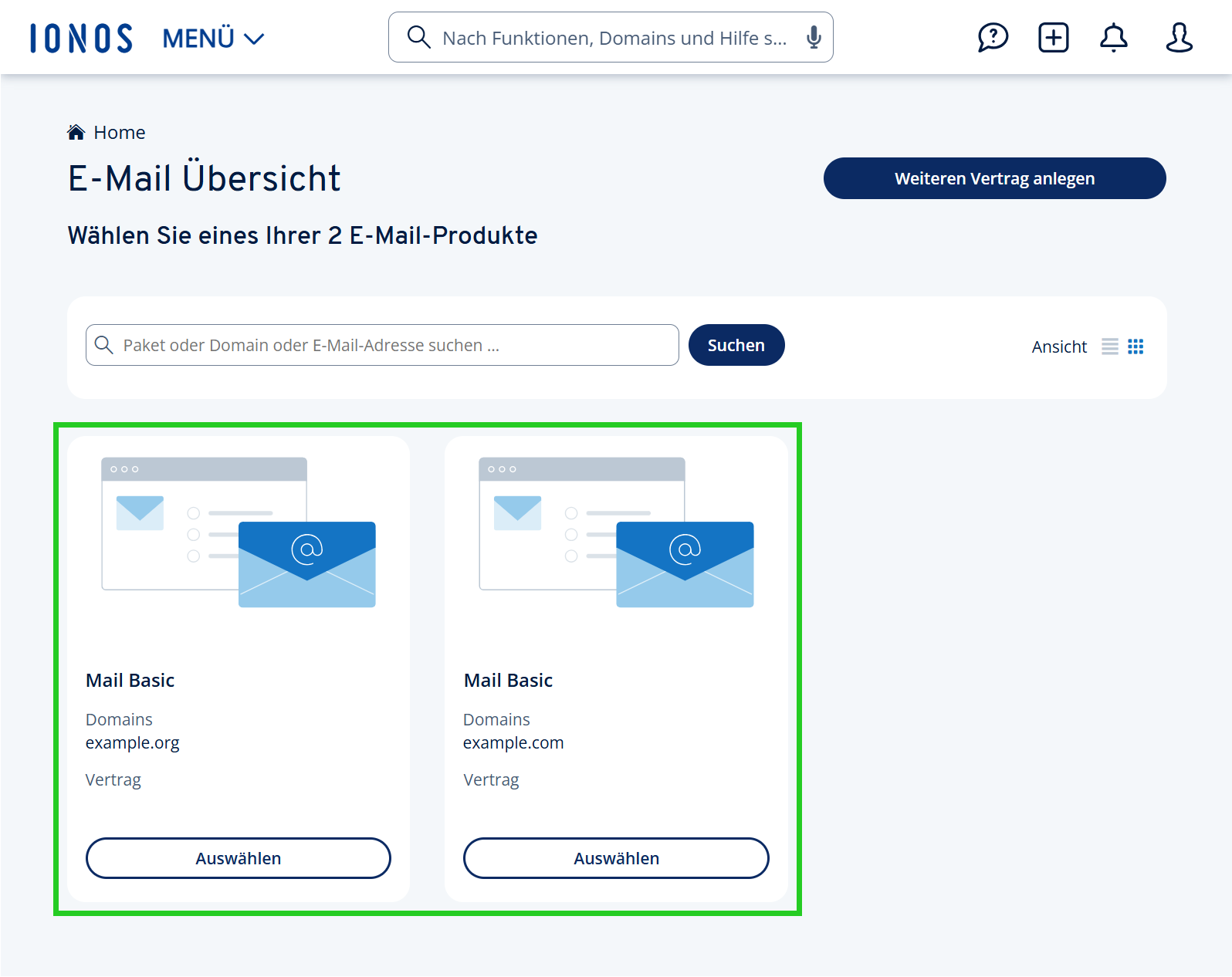Click the Home breadcrumb house icon
Screen dimensions: 1232x977
[76, 132]
